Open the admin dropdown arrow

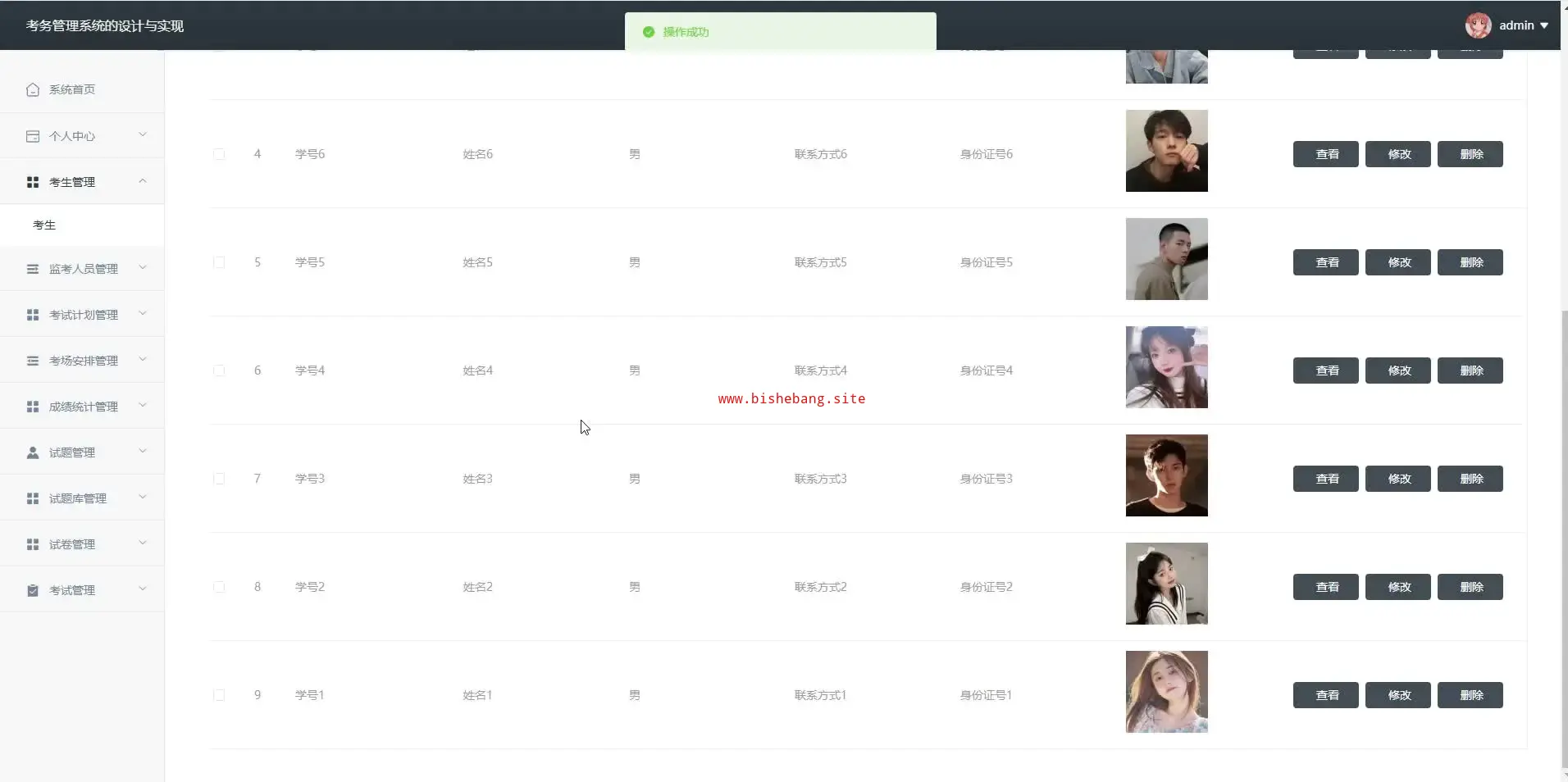[x=1544, y=25]
